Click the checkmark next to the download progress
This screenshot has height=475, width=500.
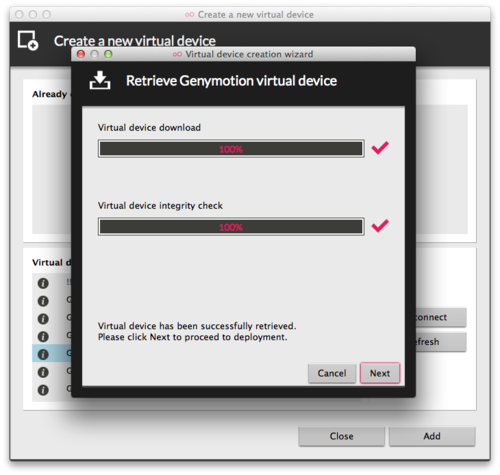pyautogui.click(x=380, y=148)
